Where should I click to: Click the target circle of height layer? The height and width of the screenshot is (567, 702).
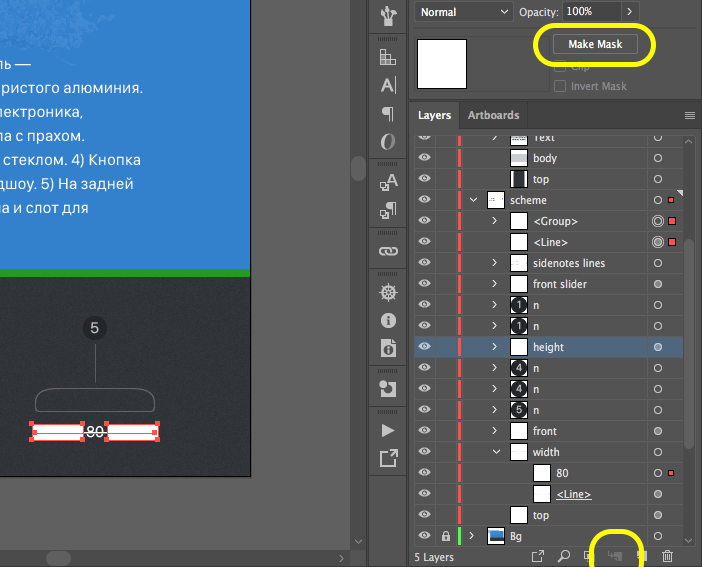point(658,347)
